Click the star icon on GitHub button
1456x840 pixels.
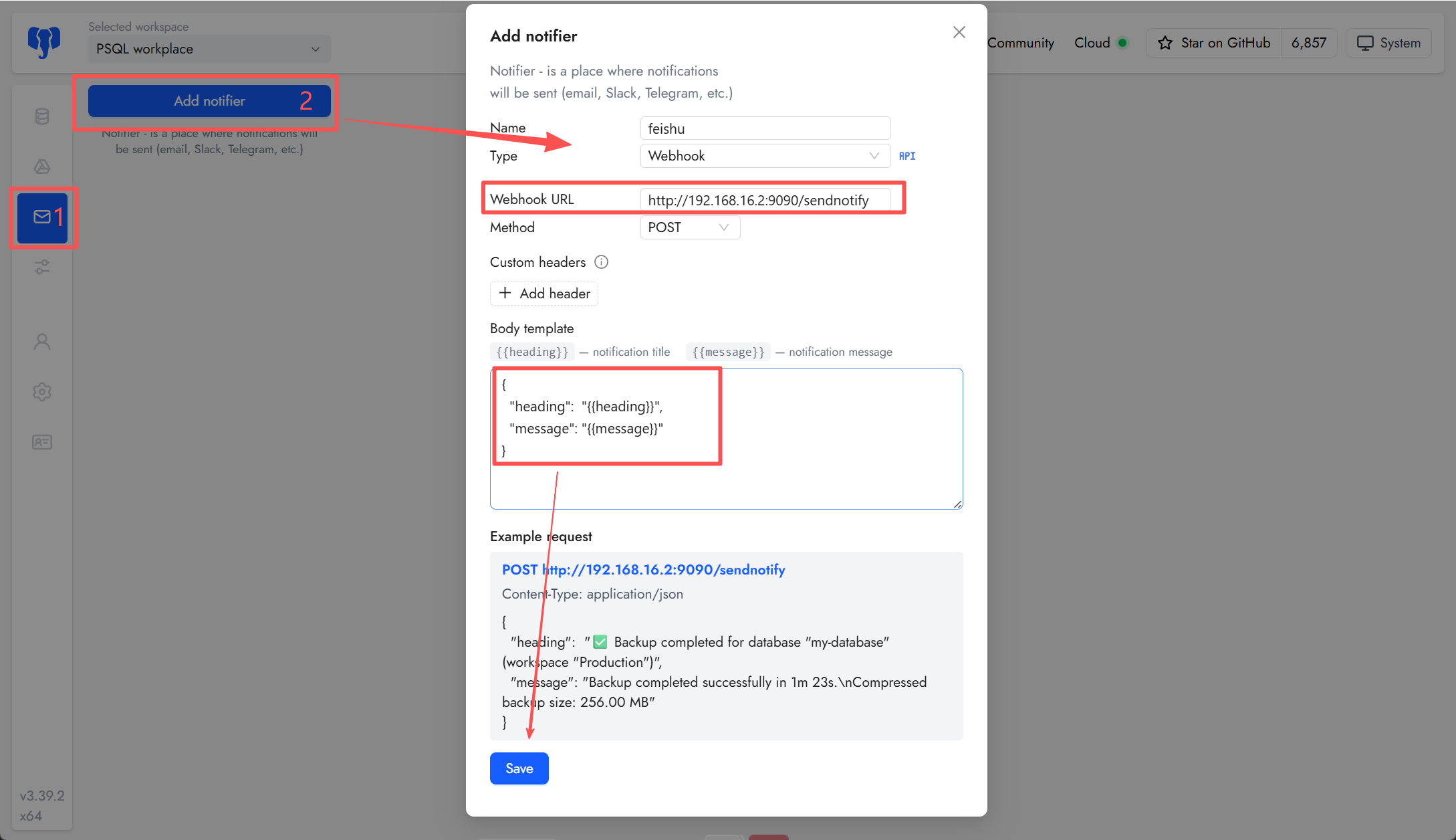pos(1165,43)
